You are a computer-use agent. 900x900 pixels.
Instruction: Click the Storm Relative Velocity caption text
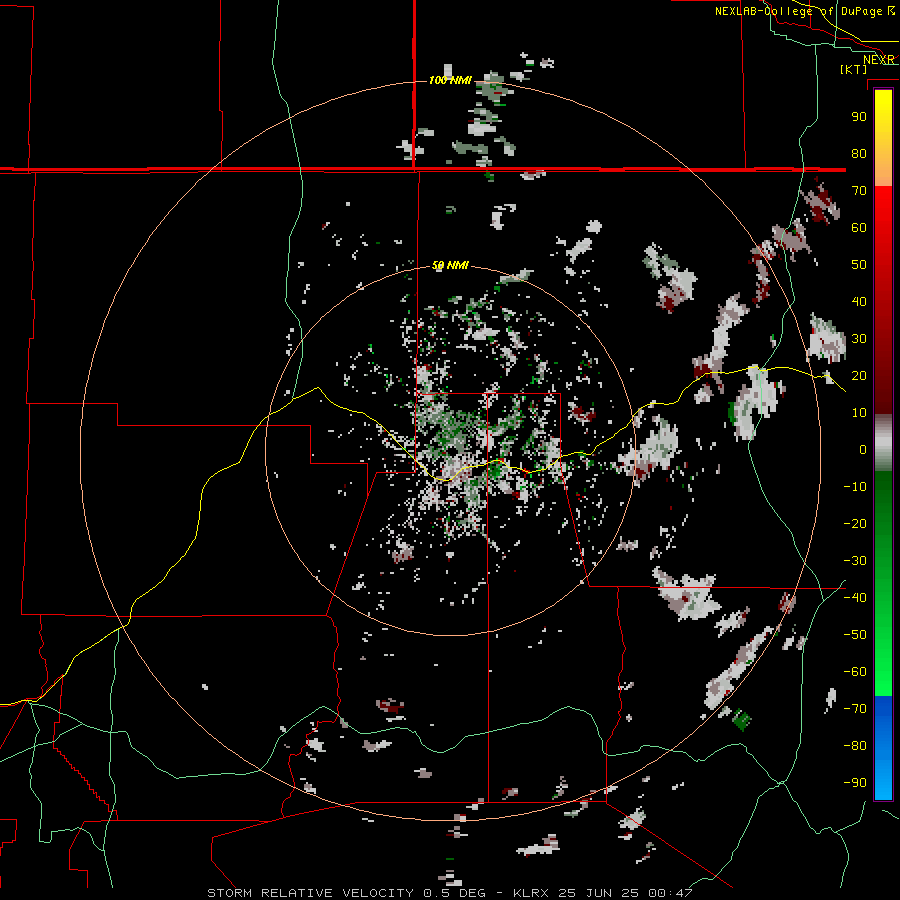tap(449, 893)
